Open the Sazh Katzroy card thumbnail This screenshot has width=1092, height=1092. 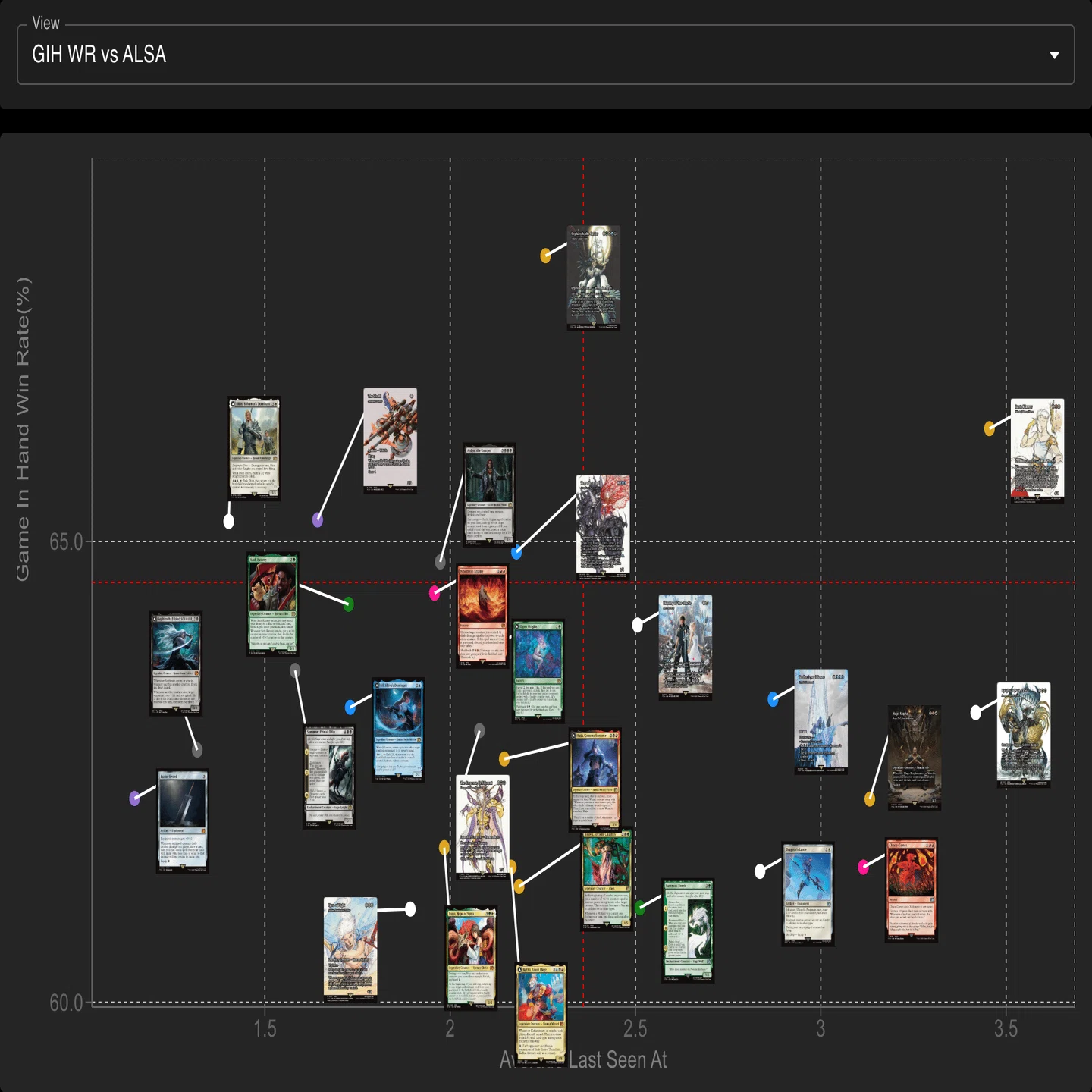point(273,604)
